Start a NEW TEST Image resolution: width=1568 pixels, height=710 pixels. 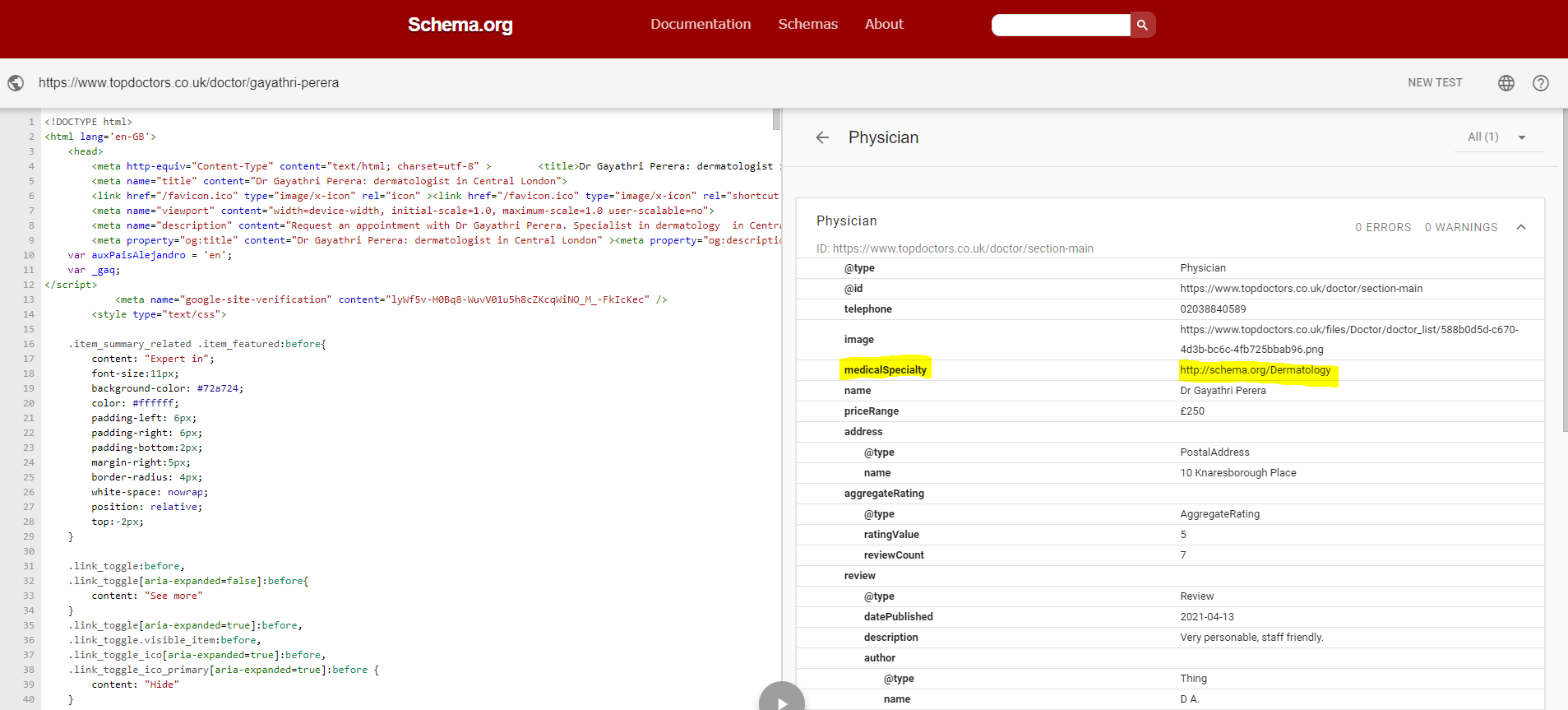tap(1435, 83)
